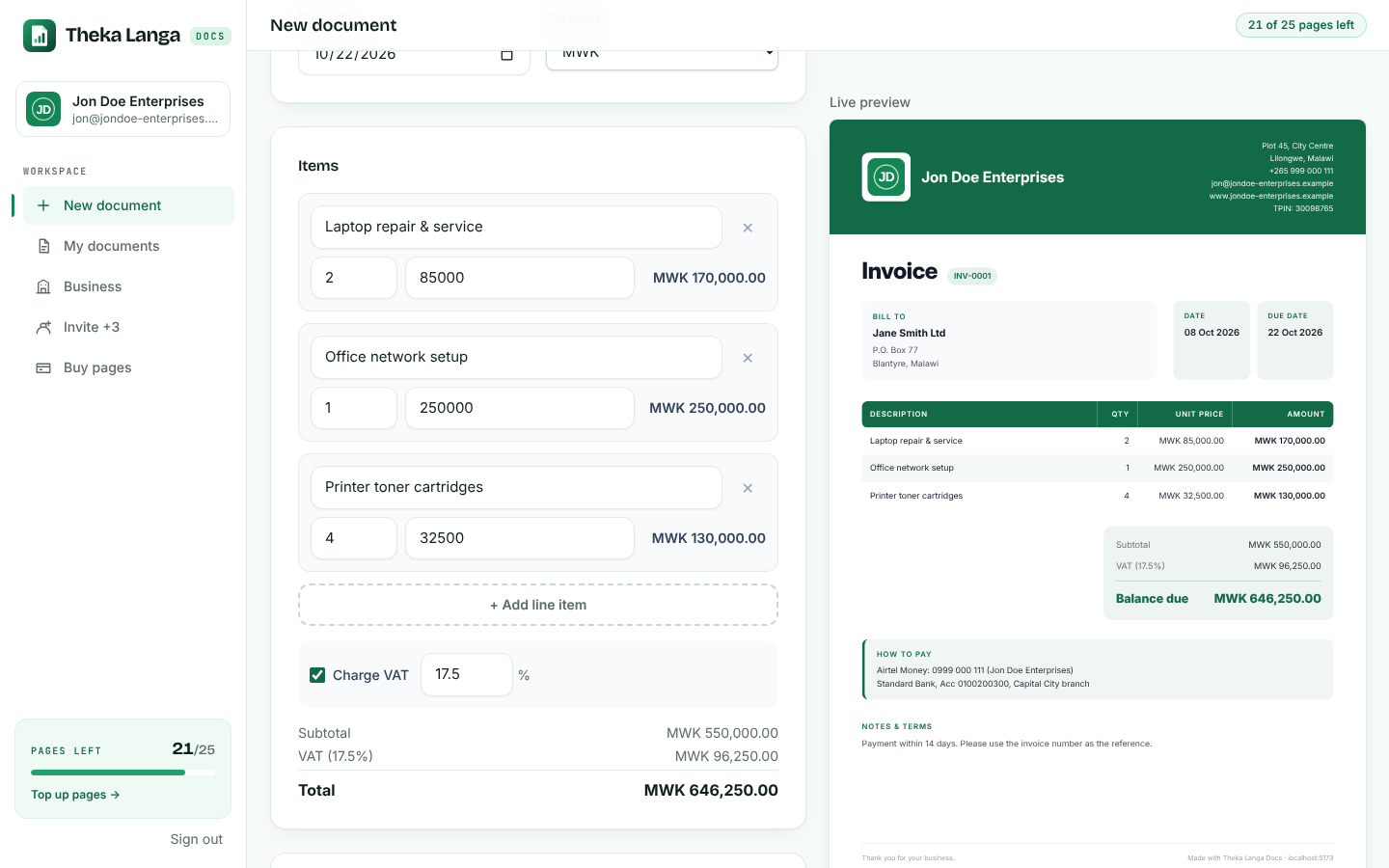Click the quantity field showing 4
Image resolution: width=1389 pixels, height=868 pixels.
click(x=354, y=538)
